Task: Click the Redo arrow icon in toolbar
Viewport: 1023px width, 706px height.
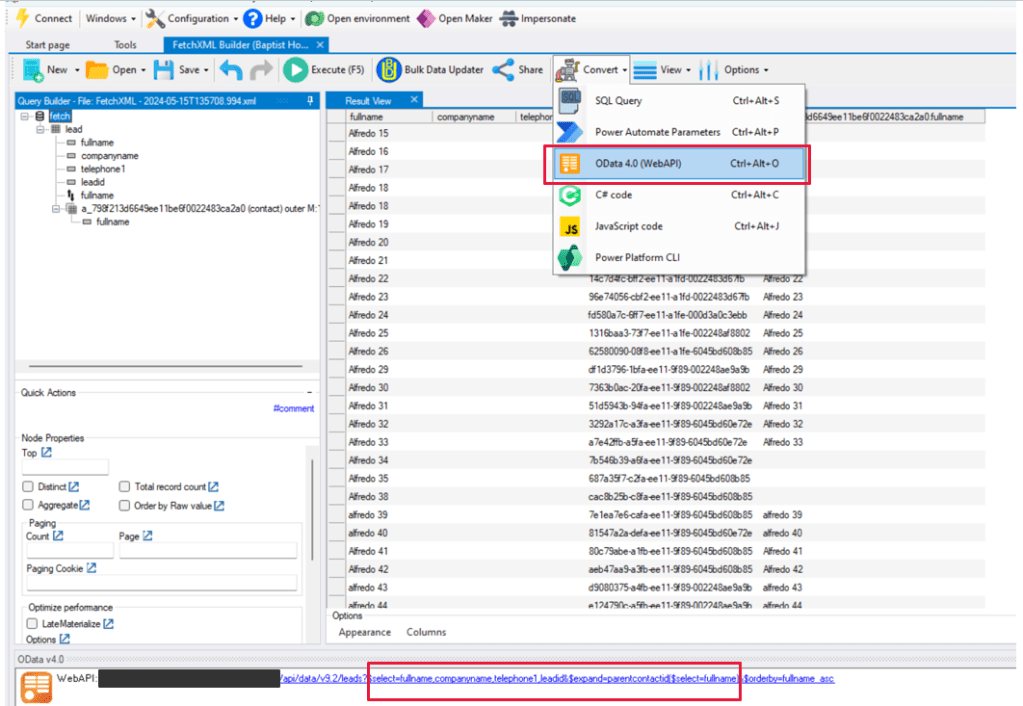Action: [261, 70]
